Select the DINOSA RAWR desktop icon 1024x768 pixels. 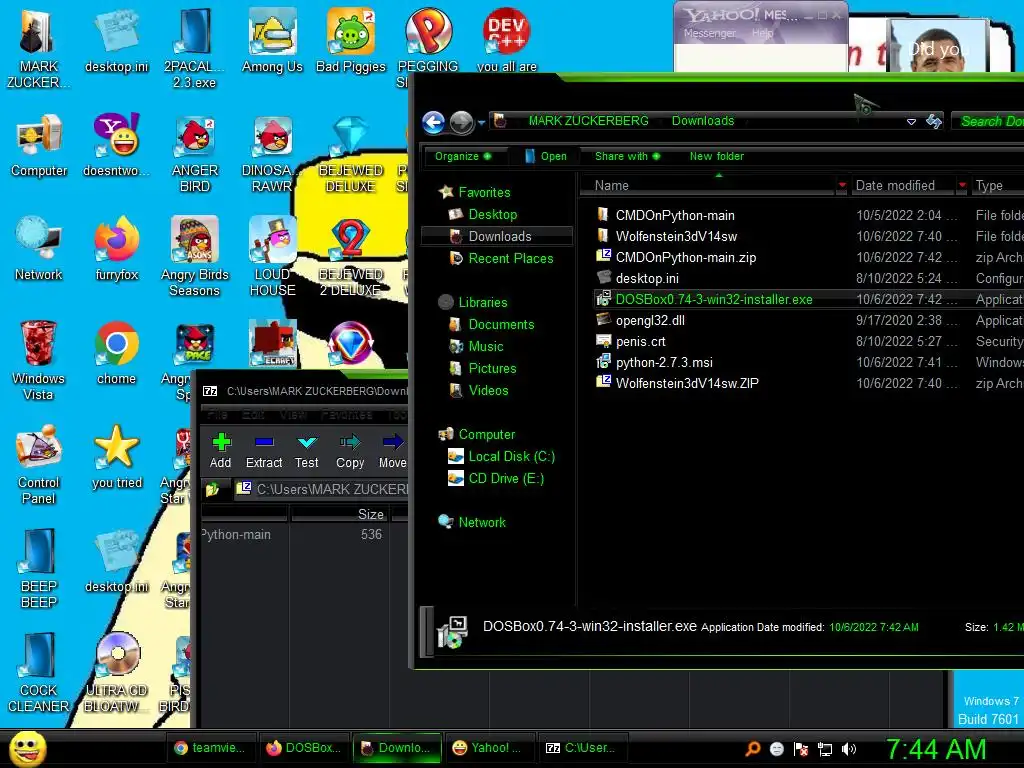click(272, 154)
